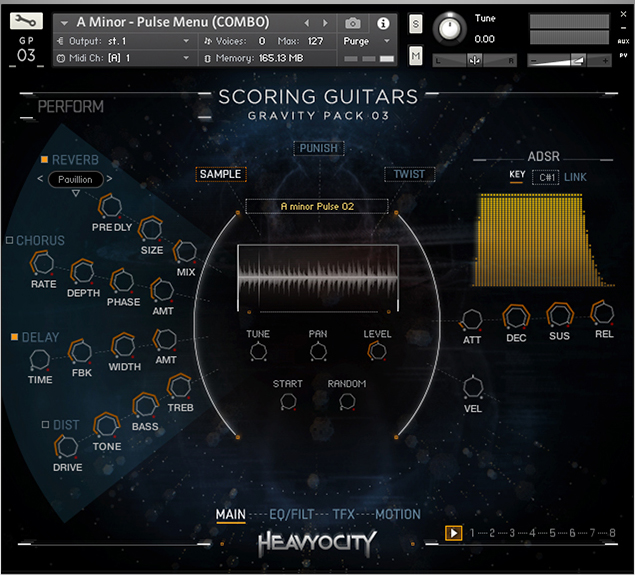Screen dimensions: 635x575
Task: Select the ADSR KEY option
Action: pyautogui.click(x=517, y=175)
